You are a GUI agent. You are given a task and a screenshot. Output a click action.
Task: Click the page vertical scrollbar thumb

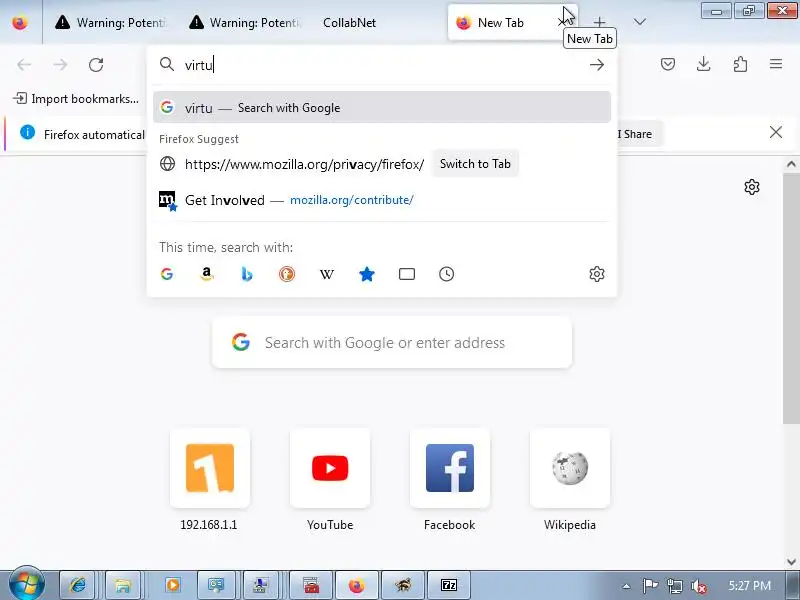tap(791, 298)
